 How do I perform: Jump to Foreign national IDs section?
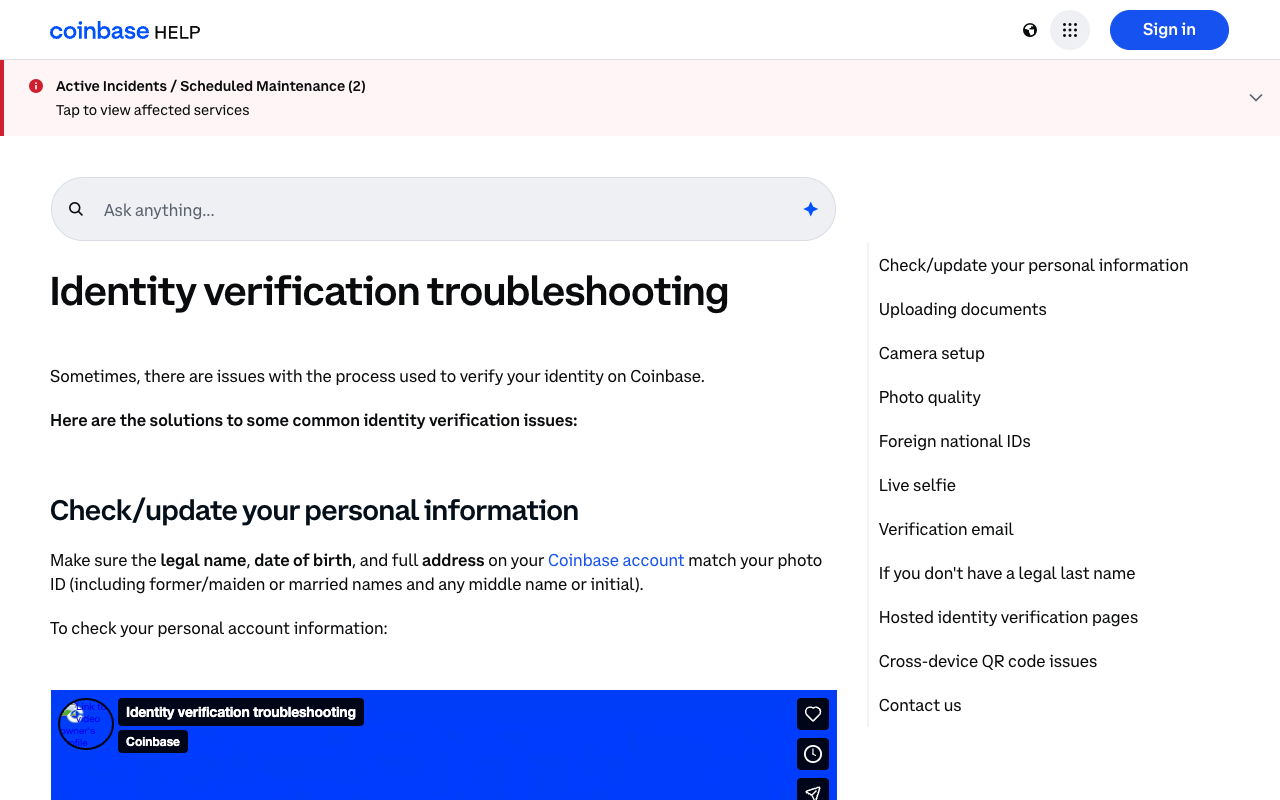[954, 441]
